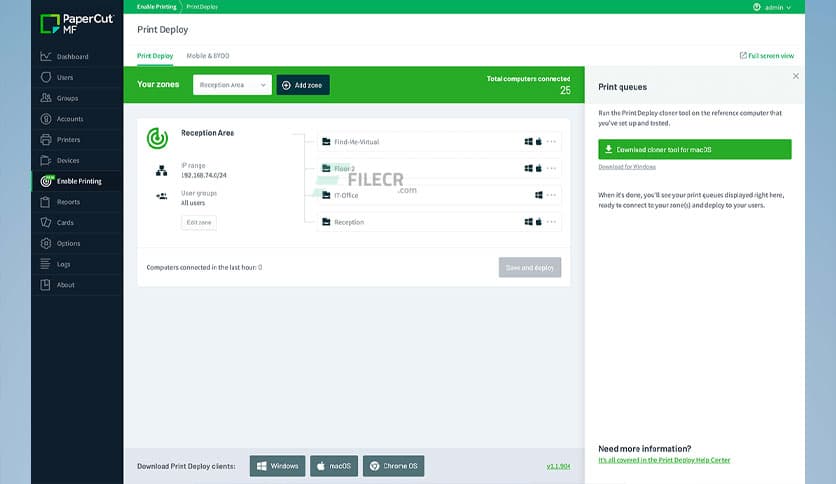Screen dimensions: 836x484
Task: Click the Cards icon in sidebar
Action: coord(46,222)
